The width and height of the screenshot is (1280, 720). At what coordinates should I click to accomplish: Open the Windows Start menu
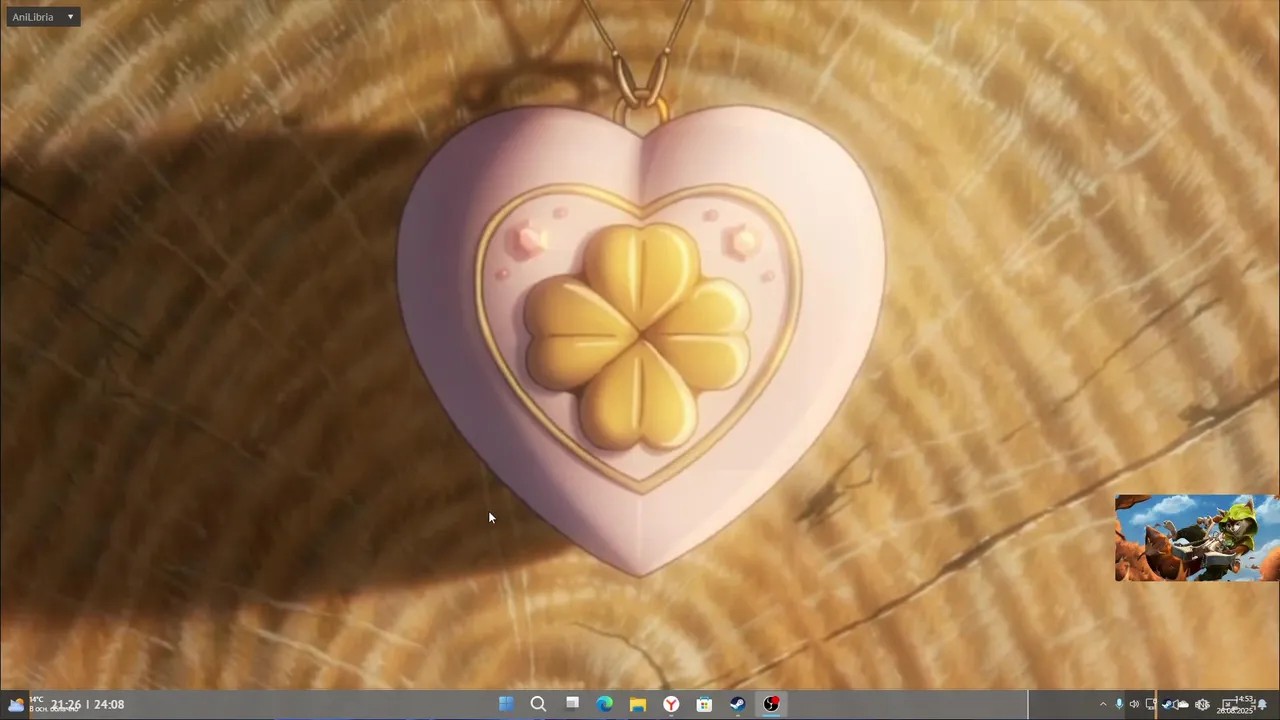coord(506,704)
